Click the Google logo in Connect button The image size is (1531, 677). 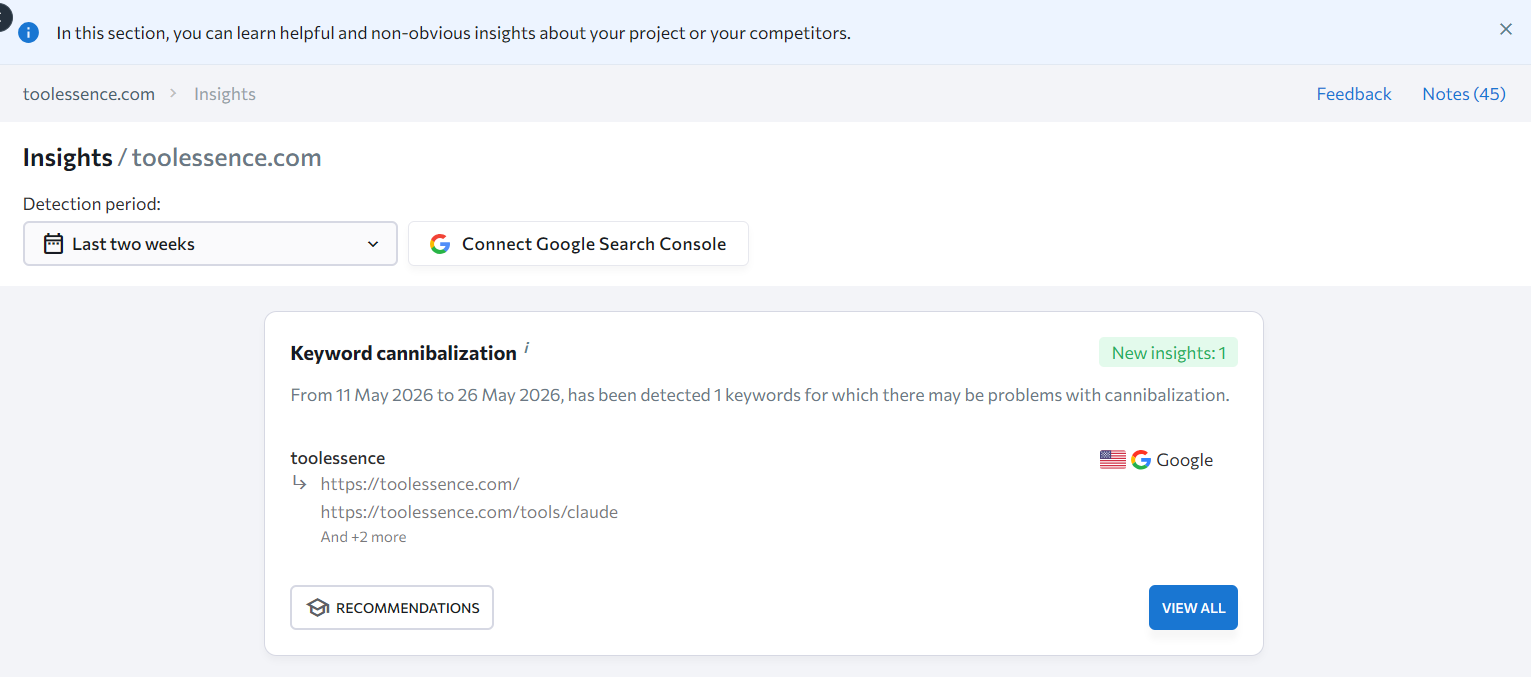pos(440,244)
